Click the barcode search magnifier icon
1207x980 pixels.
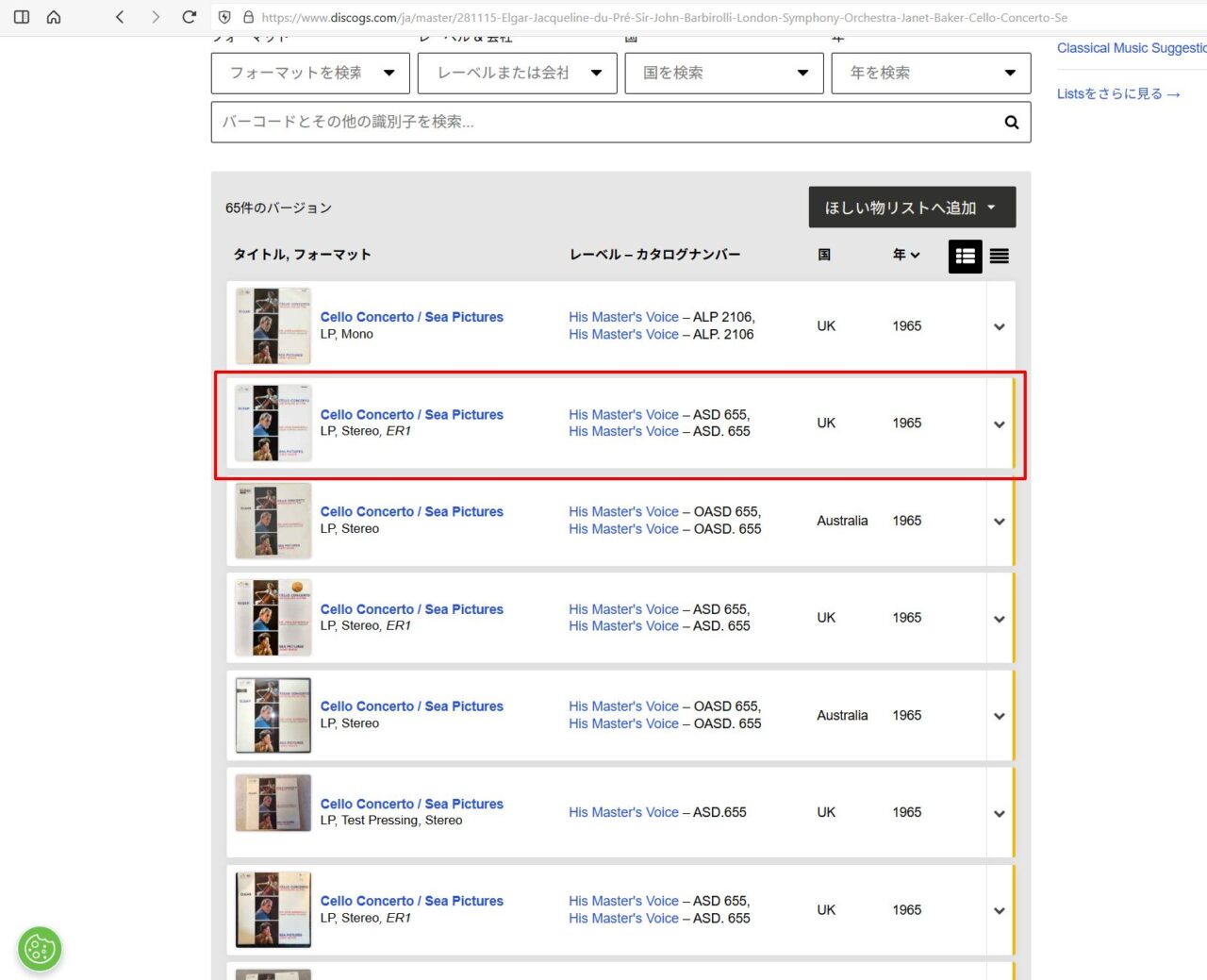pos(1011,122)
